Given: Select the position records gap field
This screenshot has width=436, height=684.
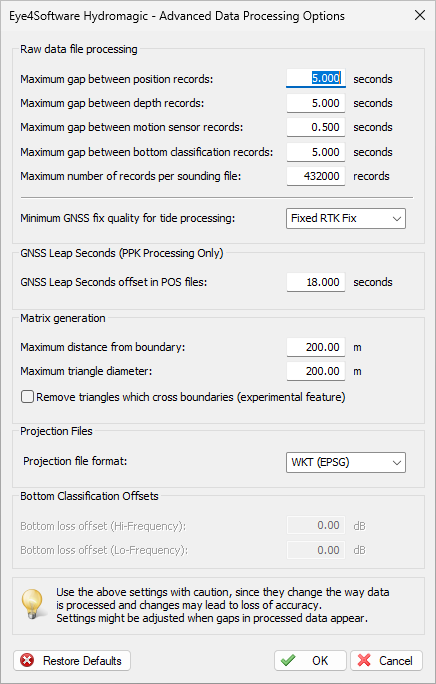Looking at the screenshot, I should [316, 79].
